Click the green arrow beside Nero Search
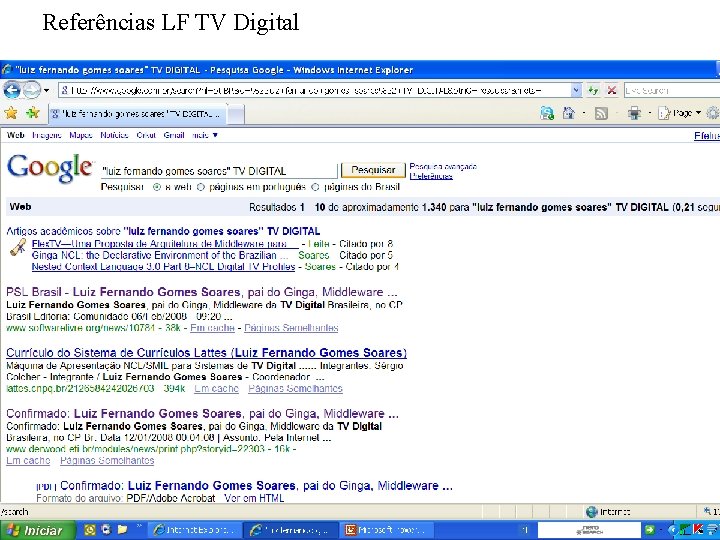 pos(649,530)
